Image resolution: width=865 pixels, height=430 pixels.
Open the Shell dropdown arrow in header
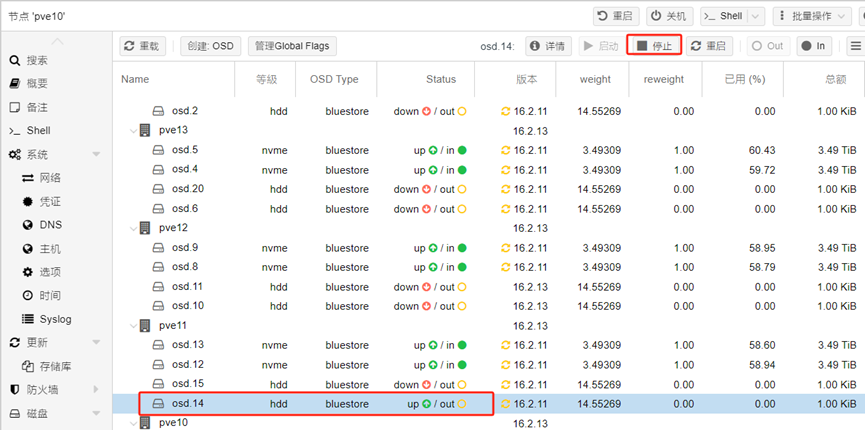click(756, 17)
